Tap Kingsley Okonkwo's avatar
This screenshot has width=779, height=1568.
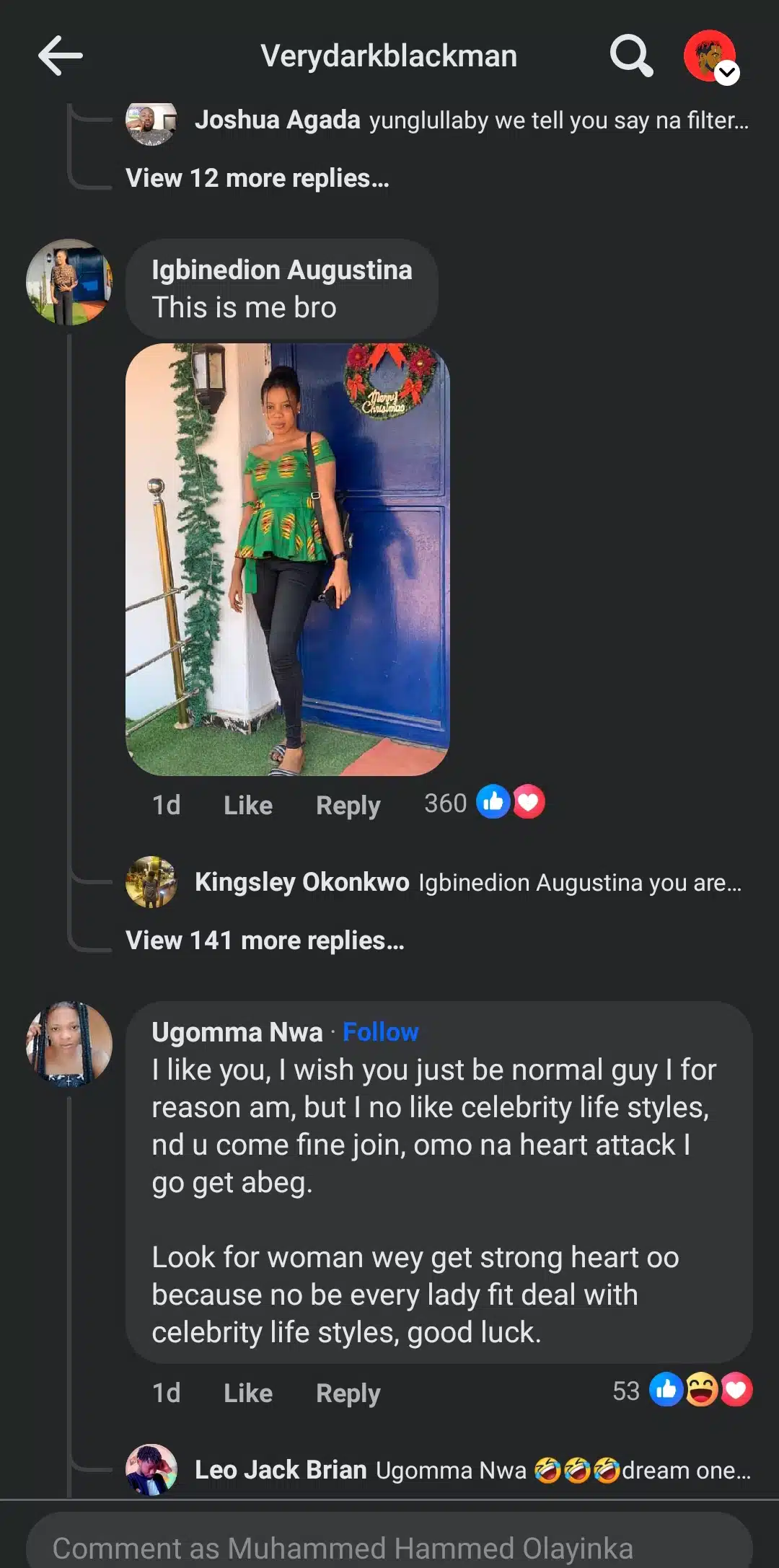[151, 881]
